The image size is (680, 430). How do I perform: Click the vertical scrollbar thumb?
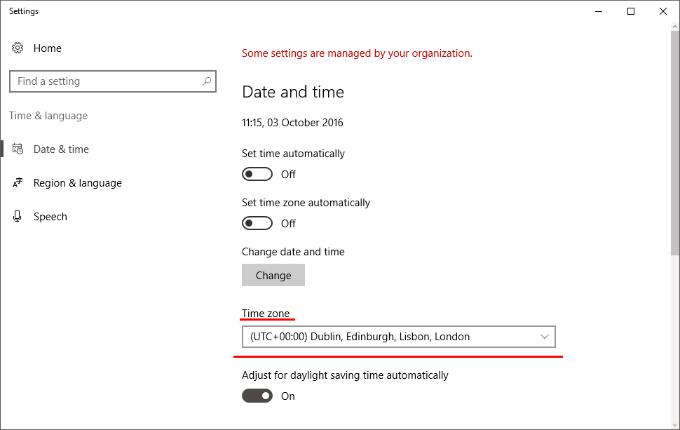click(674, 150)
